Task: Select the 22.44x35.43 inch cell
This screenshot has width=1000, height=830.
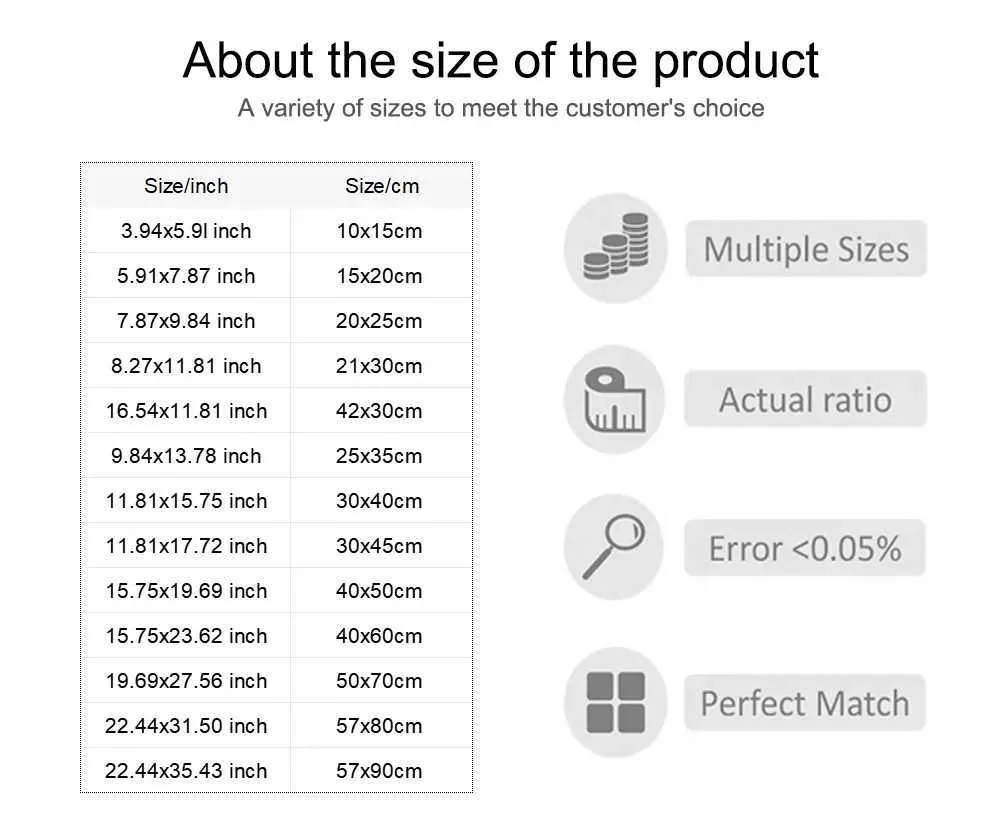Action: [186, 771]
